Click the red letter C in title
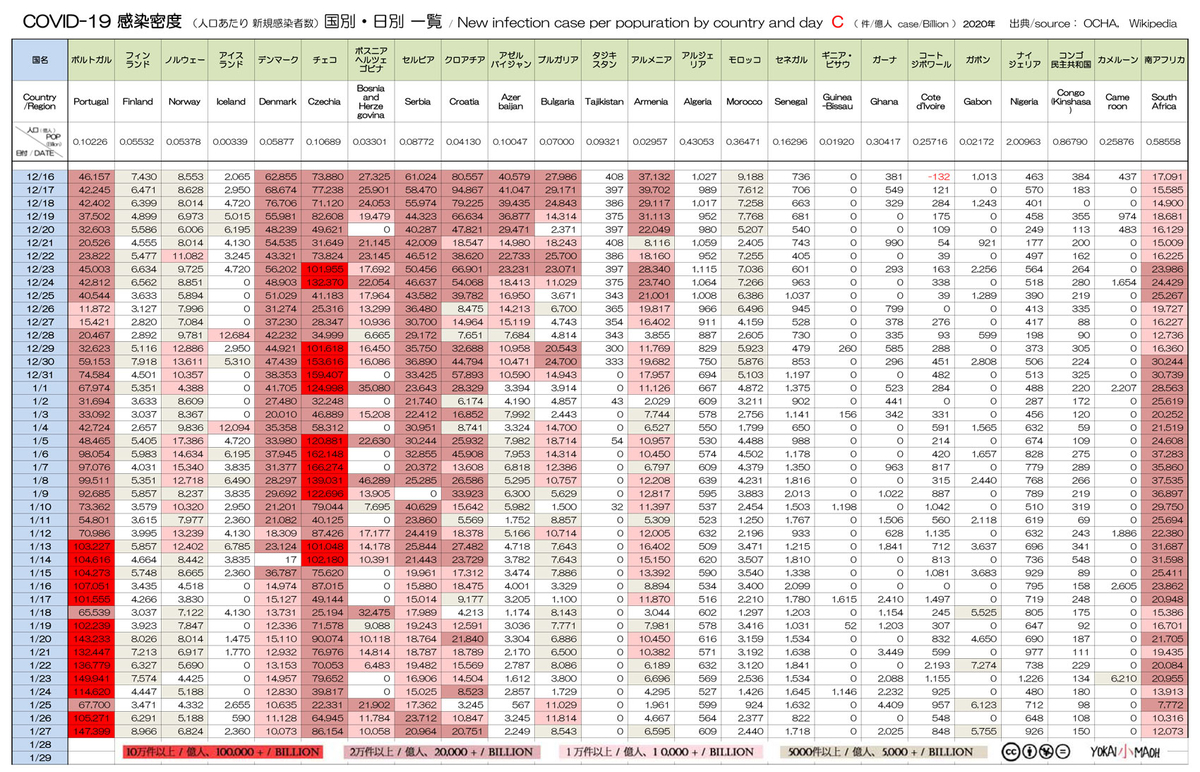 click(838, 22)
